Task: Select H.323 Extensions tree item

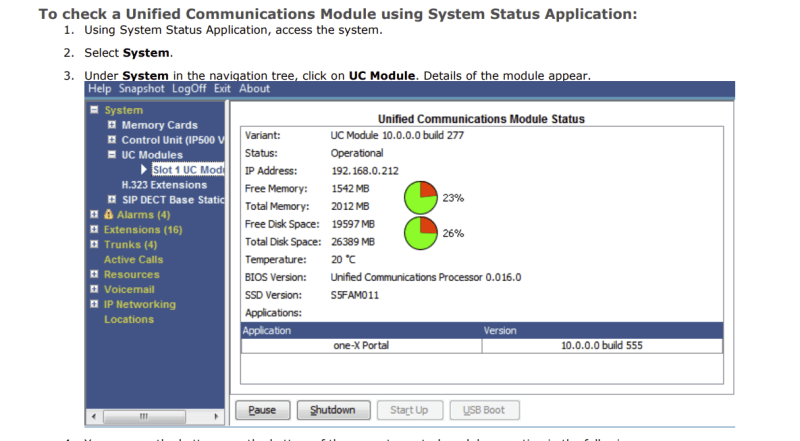Action: (164, 185)
